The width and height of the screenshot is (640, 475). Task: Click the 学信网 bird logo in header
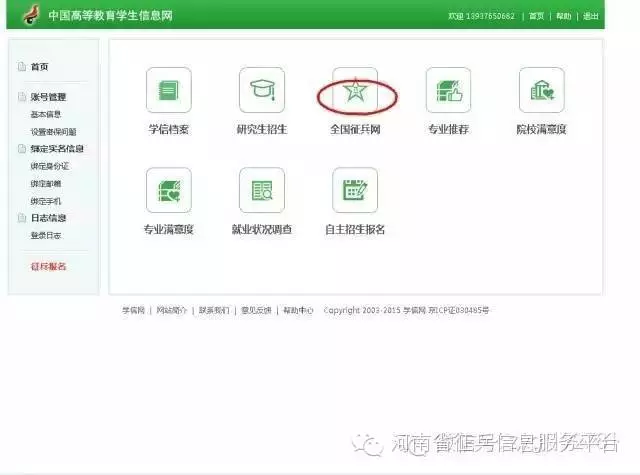click(31, 14)
